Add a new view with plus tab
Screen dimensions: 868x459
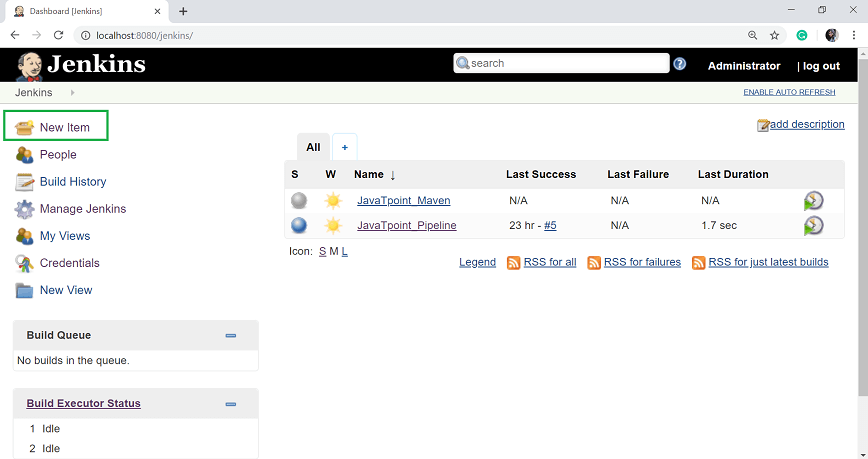[x=345, y=147]
